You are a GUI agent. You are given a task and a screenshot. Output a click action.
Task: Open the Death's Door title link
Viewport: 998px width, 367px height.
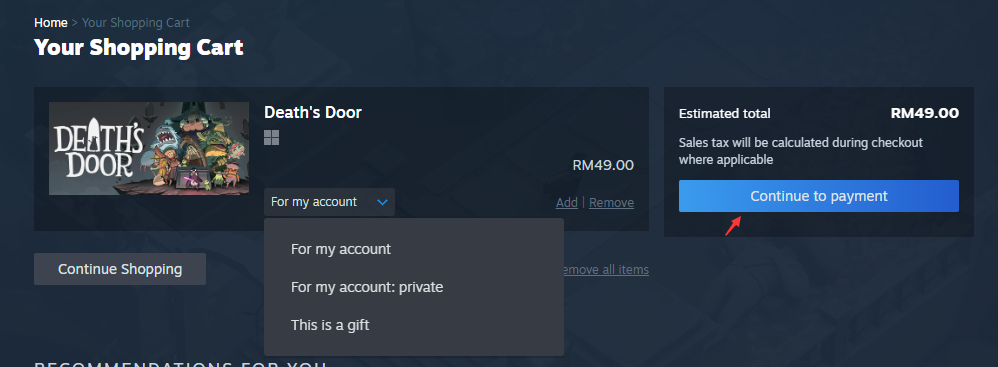(x=313, y=113)
